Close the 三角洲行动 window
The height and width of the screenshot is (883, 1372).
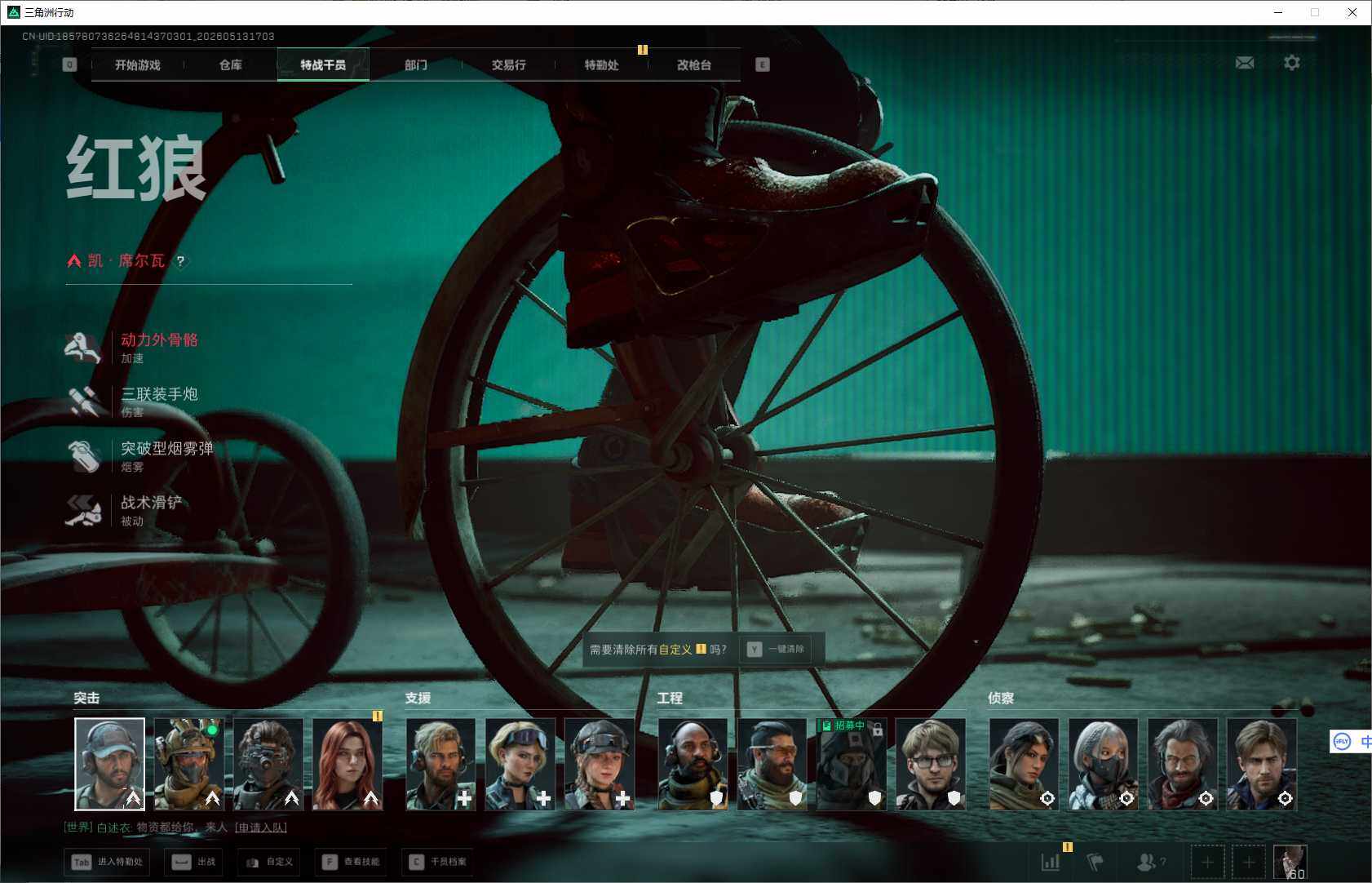pos(1352,12)
